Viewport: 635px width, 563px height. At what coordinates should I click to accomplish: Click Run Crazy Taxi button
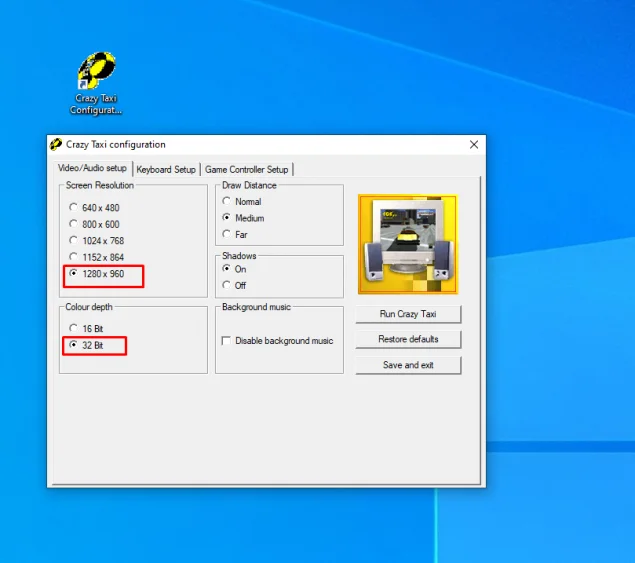point(408,314)
